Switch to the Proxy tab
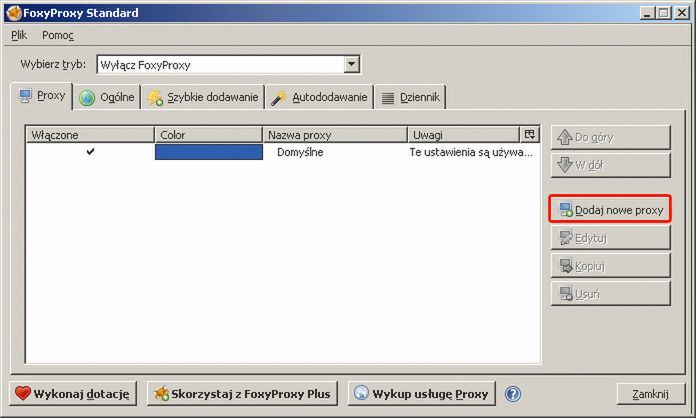Viewport: 696px width, 418px height. (42, 96)
